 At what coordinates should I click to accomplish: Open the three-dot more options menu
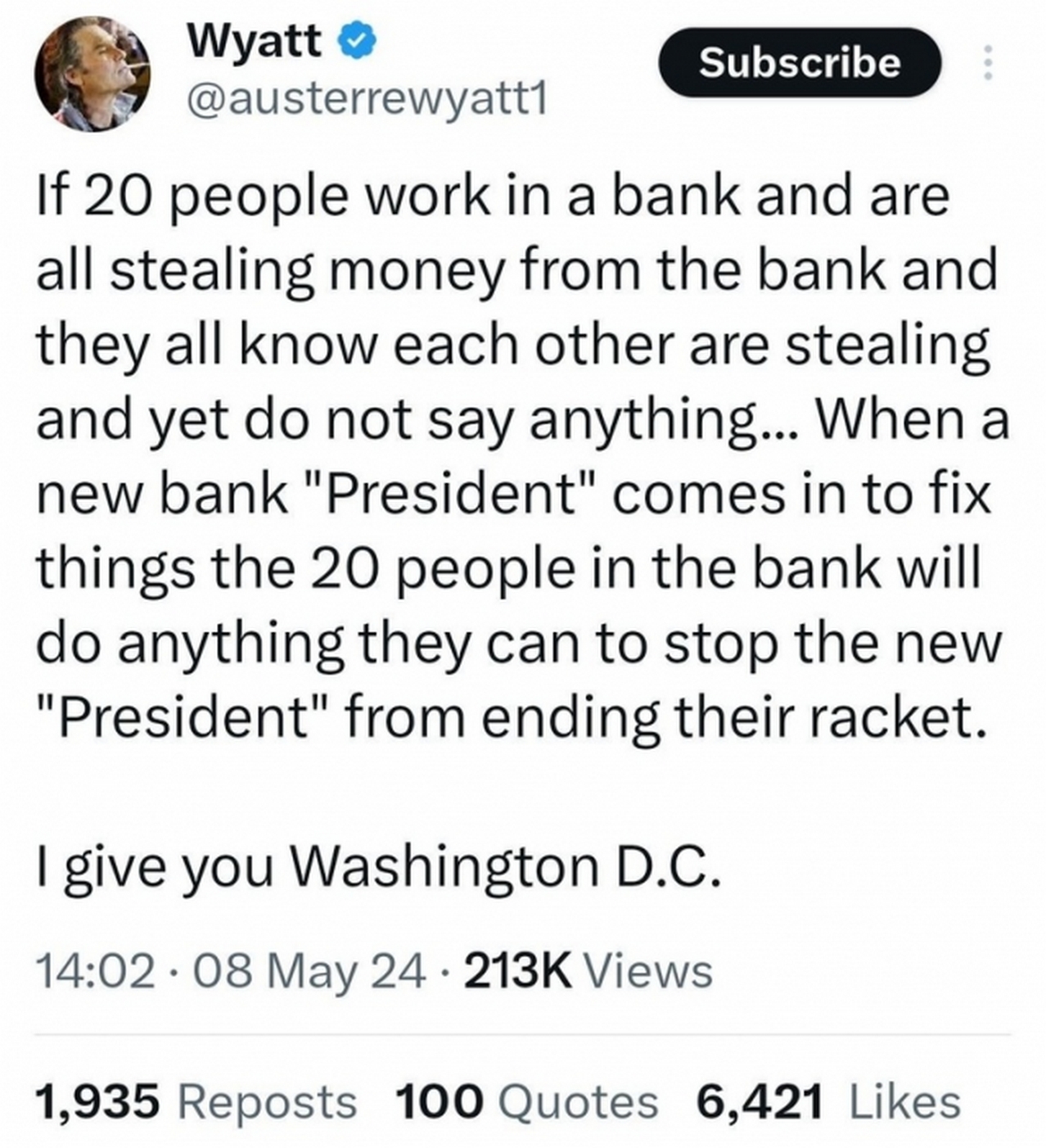(987, 62)
